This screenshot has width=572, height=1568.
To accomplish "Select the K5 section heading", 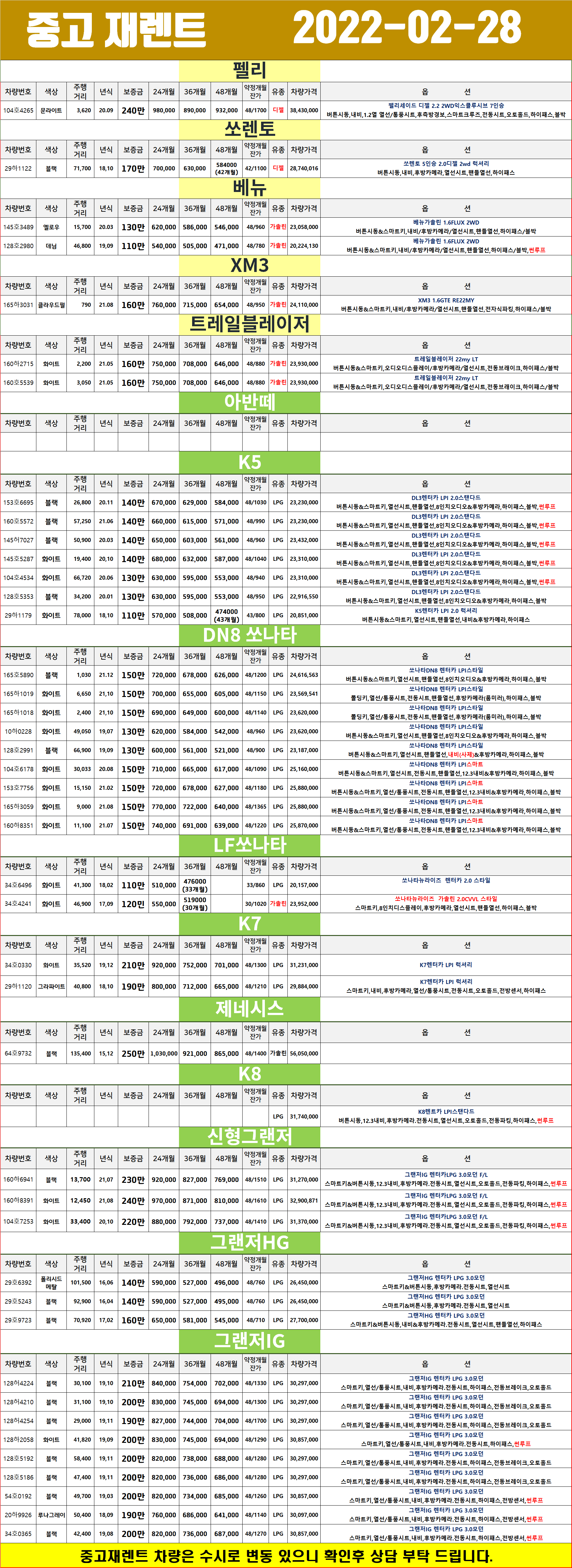I will point(249,462).
